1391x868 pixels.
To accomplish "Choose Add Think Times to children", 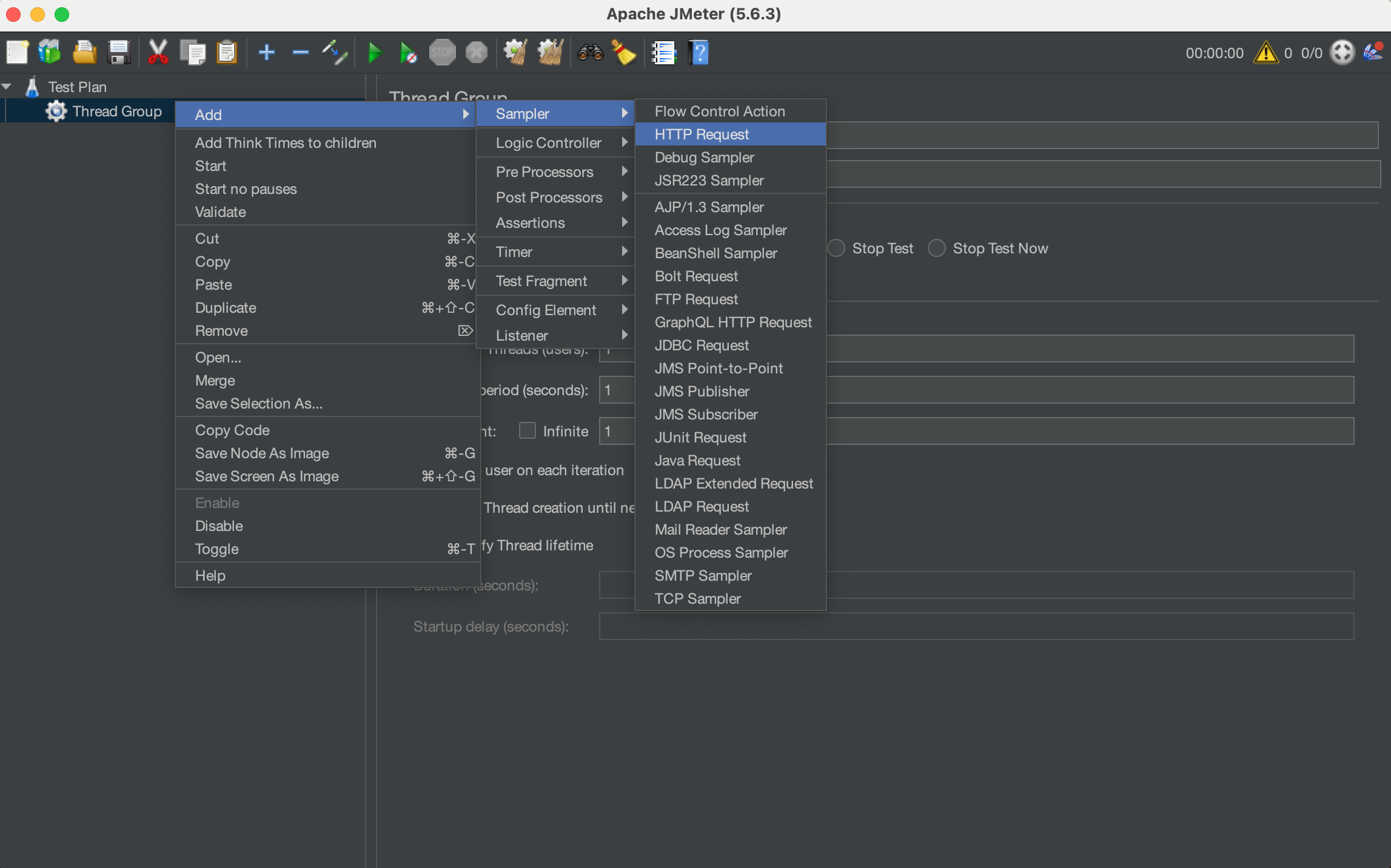I will click(x=327, y=142).
